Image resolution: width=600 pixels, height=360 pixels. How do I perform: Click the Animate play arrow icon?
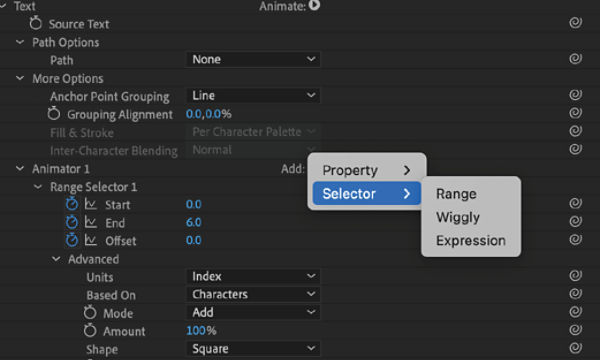pyautogui.click(x=314, y=5)
